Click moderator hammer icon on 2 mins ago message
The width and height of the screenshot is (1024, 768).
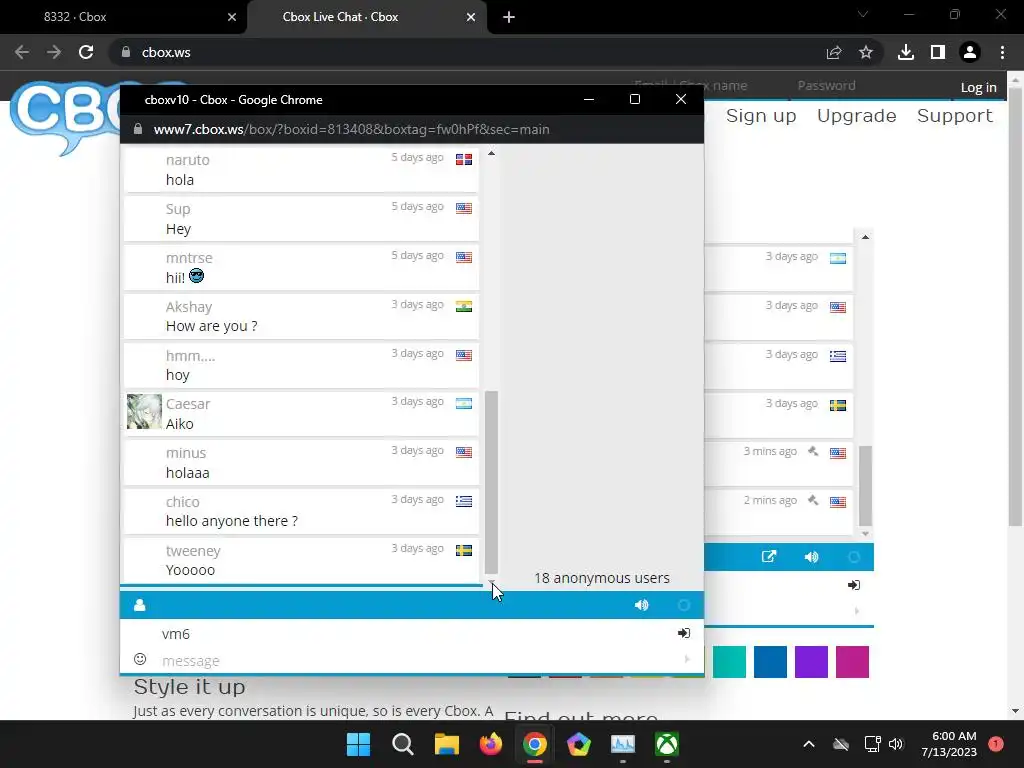point(813,500)
